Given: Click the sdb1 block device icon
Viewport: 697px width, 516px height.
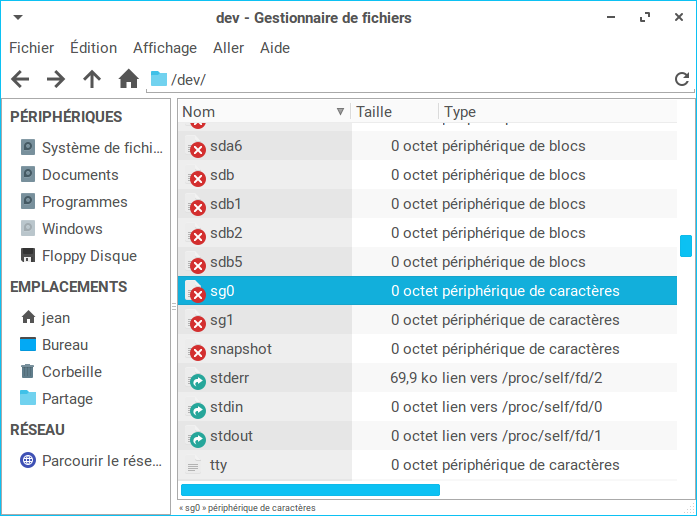Looking at the screenshot, I should point(197,207).
